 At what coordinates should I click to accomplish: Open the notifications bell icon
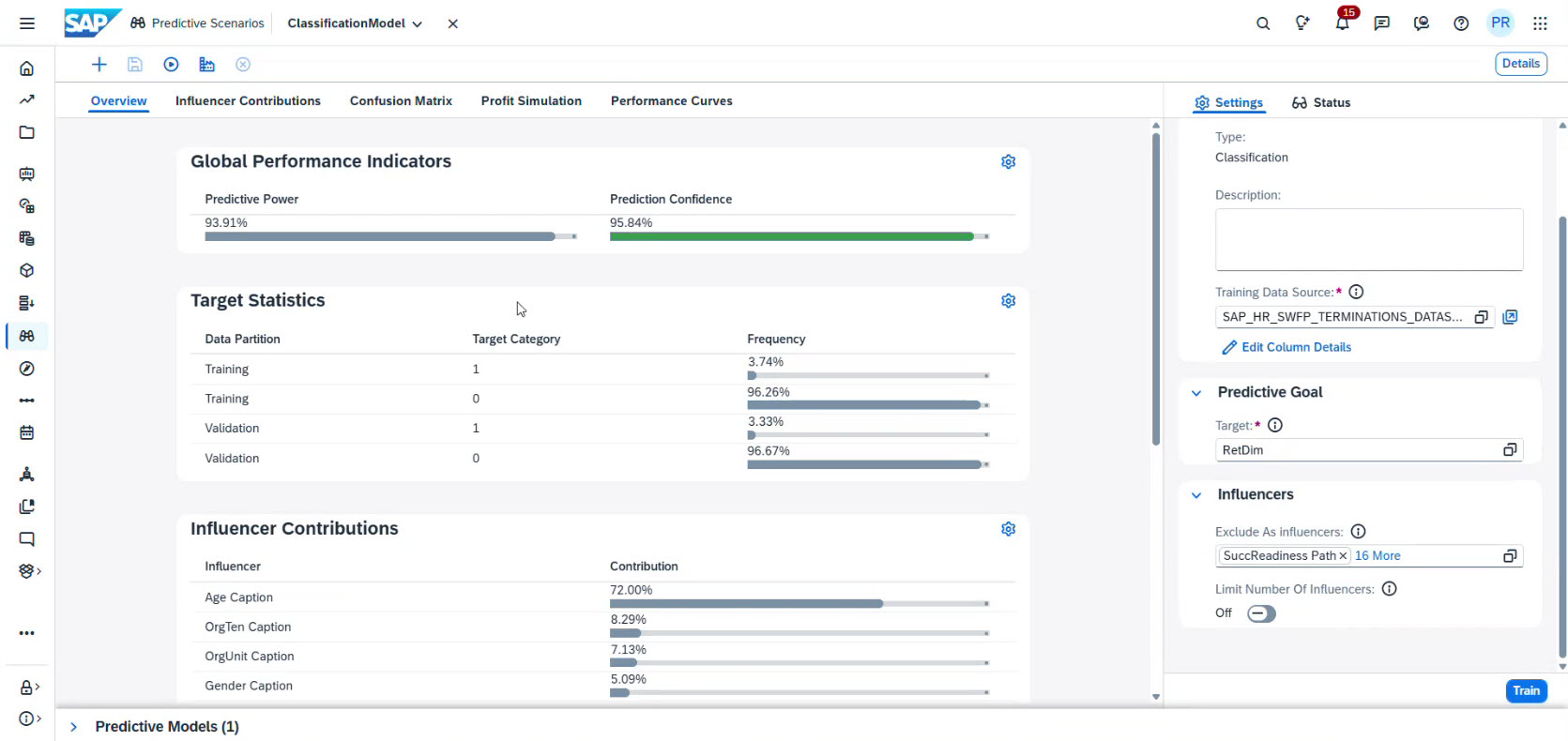tap(1342, 23)
